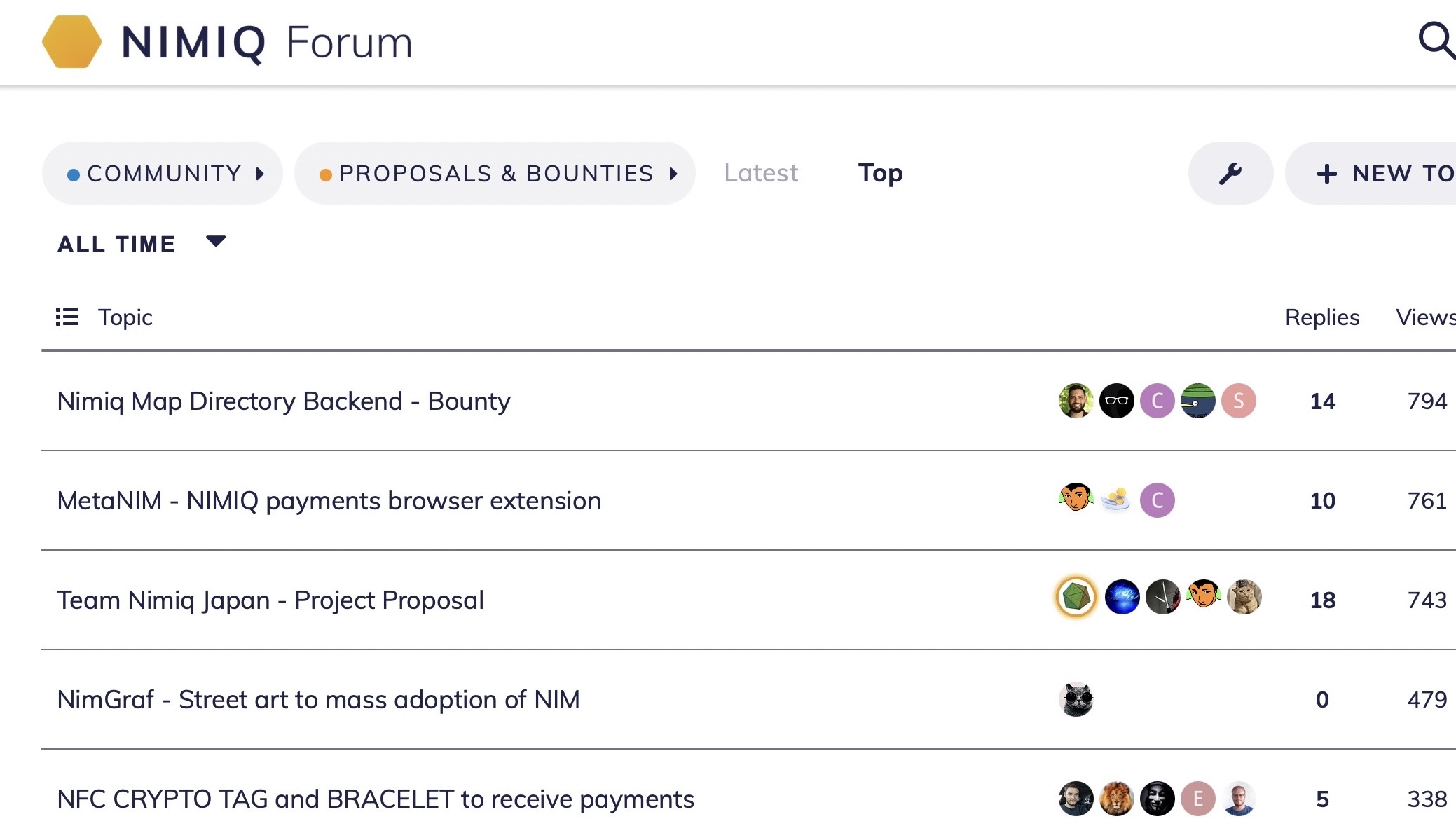1456x819 pixels.
Task: Open Nimiq Map Directory Backend - Bounty topic
Action: [284, 401]
